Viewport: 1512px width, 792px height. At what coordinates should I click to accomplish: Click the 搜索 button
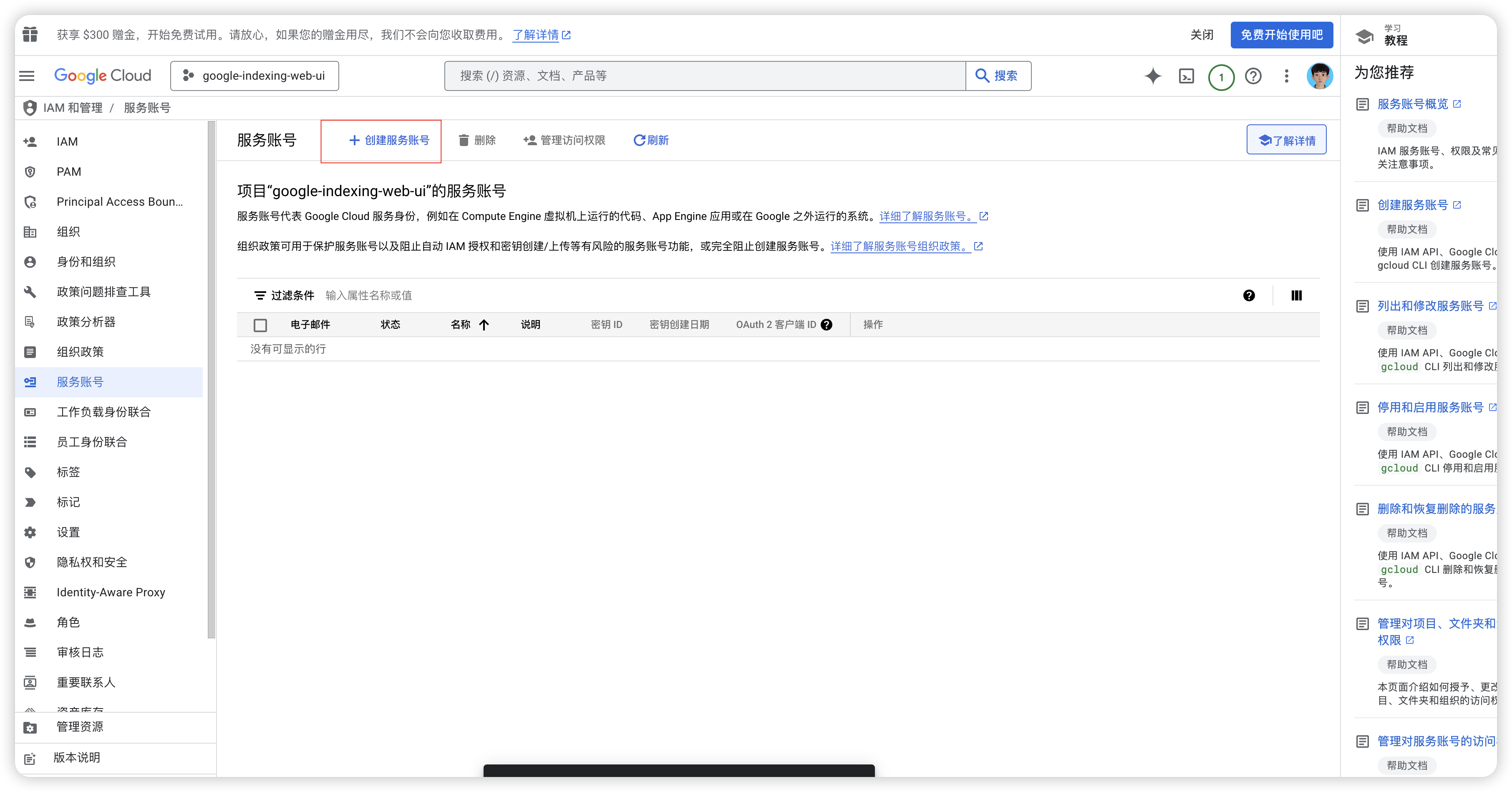pos(997,76)
